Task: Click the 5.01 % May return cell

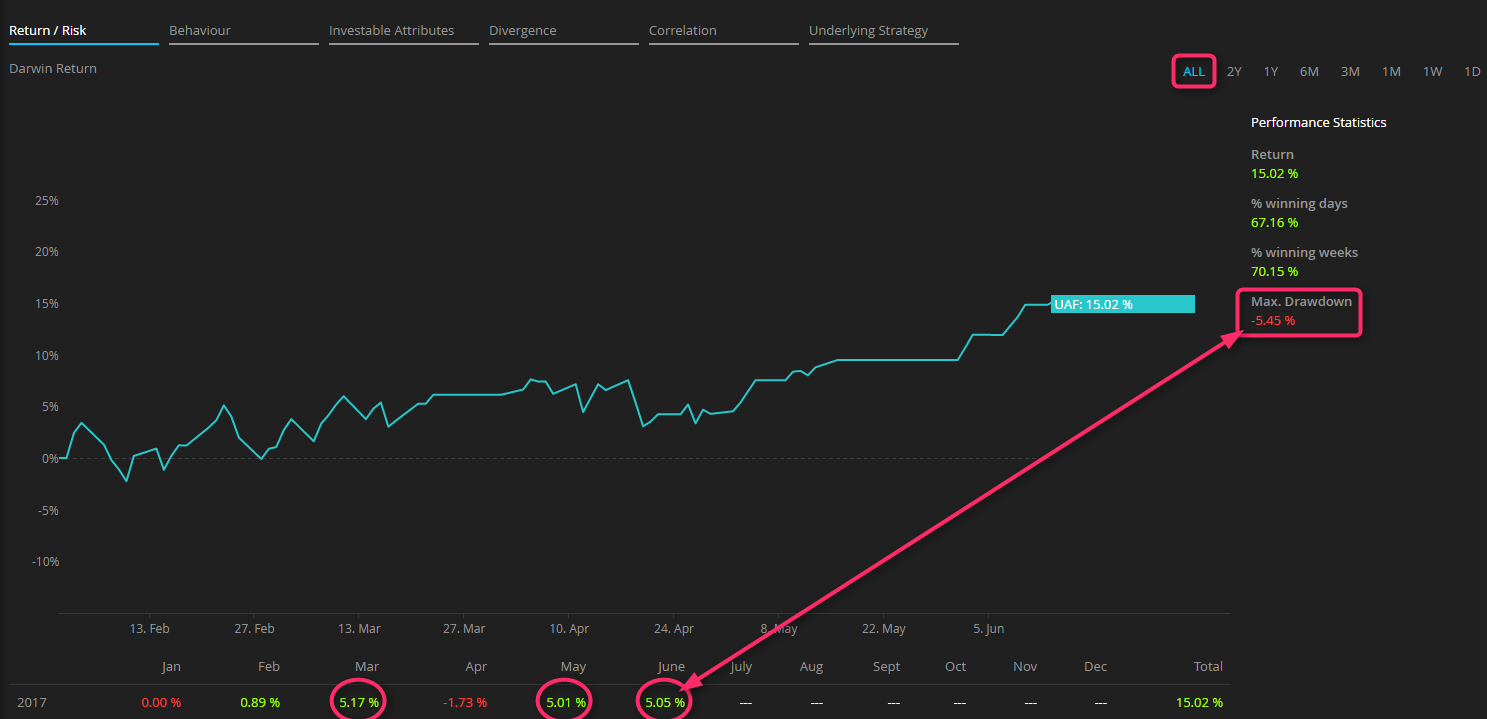Action: 566,702
